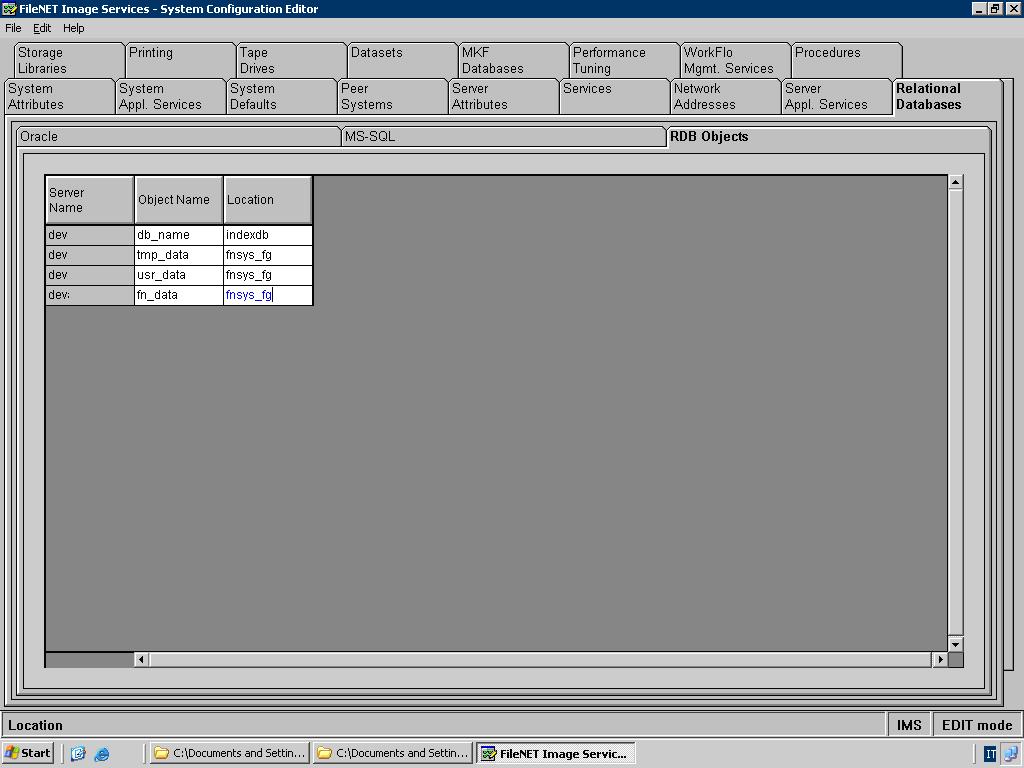
Task: Switch to the Printing tab
Action: [x=180, y=60]
